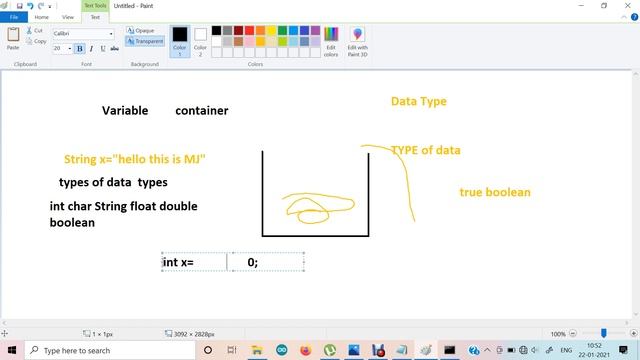This screenshot has height=360, width=640.
Task: Open the File menu
Action: [14, 17]
